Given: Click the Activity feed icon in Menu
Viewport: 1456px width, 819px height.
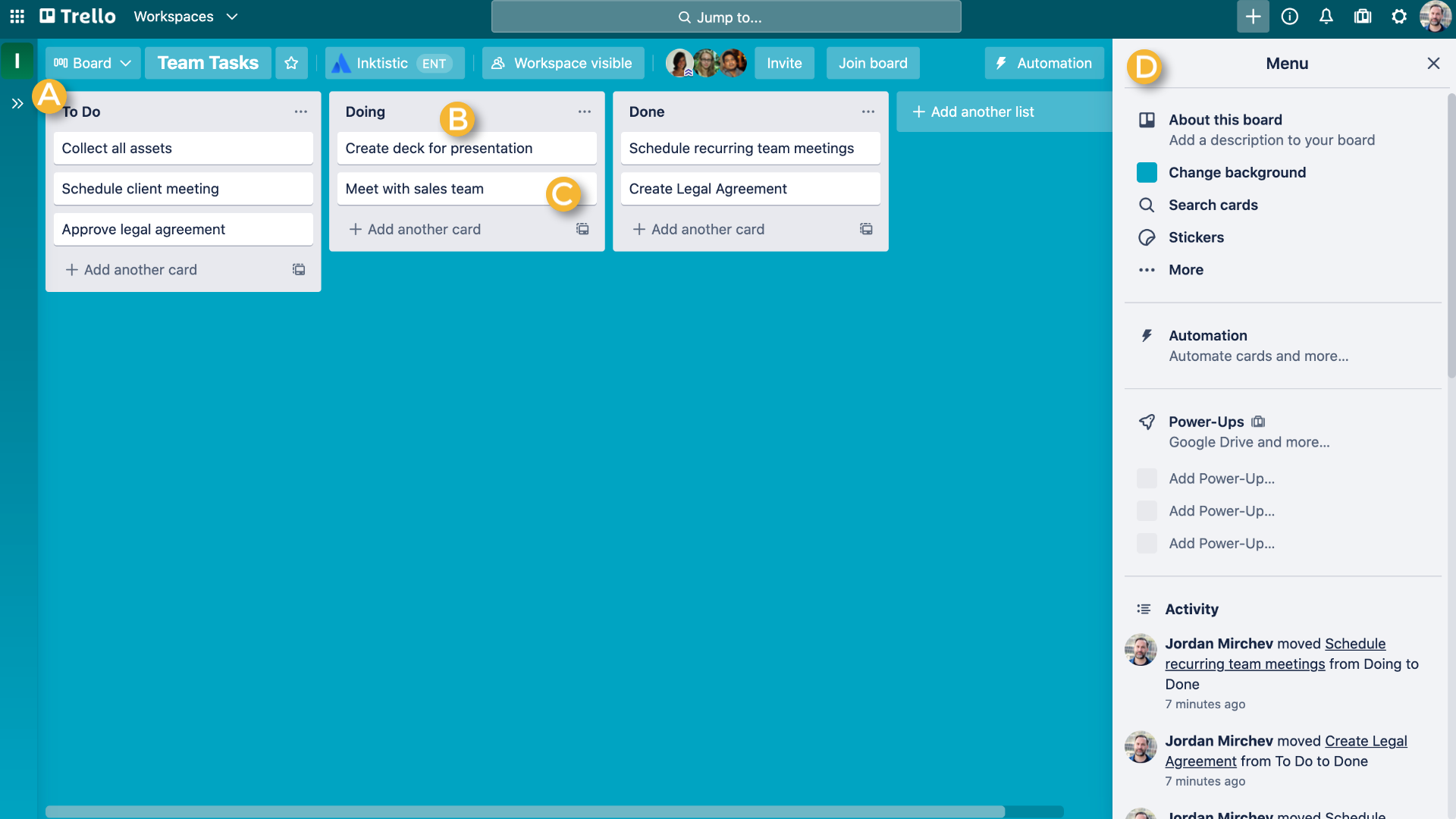Looking at the screenshot, I should click(x=1144, y=609).
